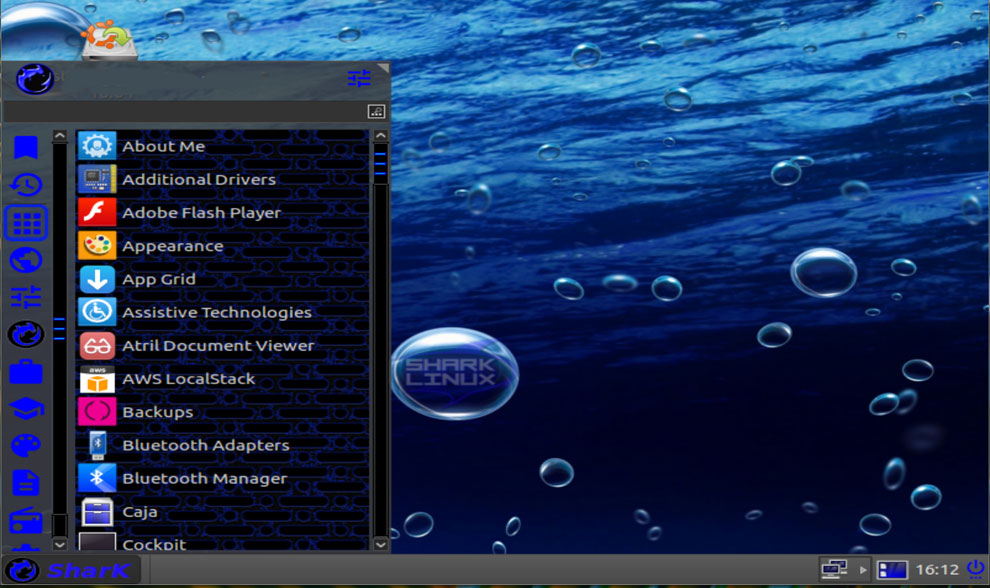This screenshot has height=588, width=990.
Task: Select the Shark logo category in sidebar
Action: click(x=26, y=334)
